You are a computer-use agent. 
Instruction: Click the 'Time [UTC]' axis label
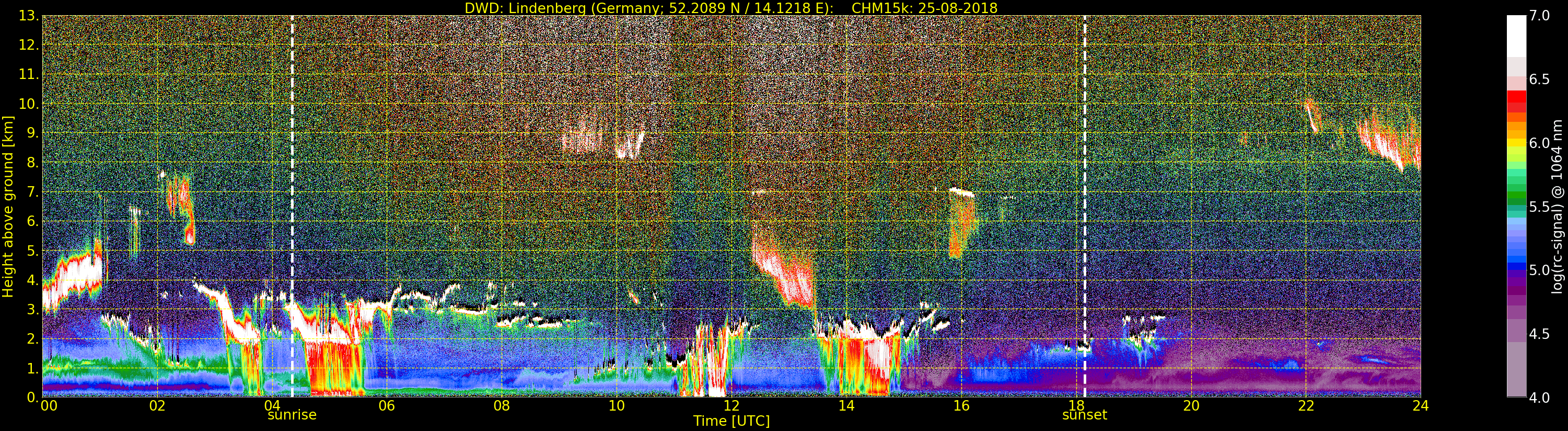click(731, 421)
